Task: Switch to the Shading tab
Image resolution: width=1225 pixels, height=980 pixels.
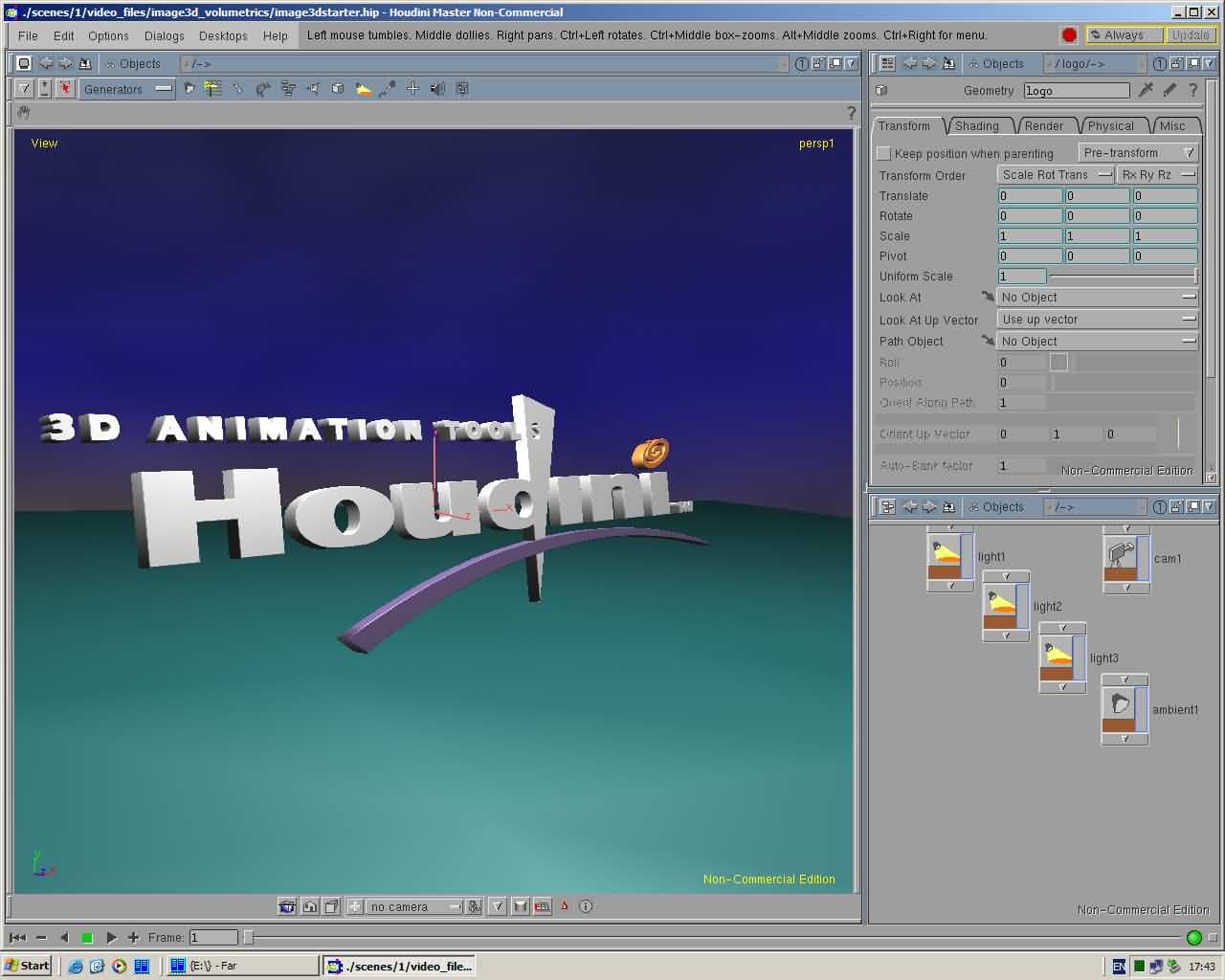Action: click(975, 126)
